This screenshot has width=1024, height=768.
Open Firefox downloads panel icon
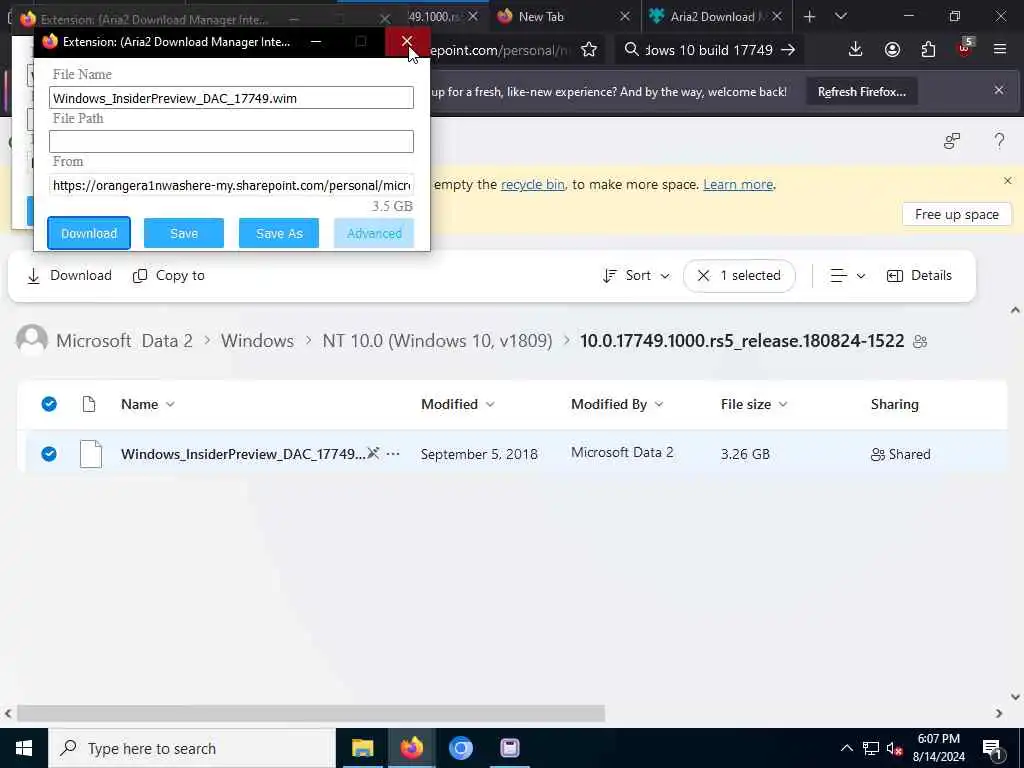[855, 50]
